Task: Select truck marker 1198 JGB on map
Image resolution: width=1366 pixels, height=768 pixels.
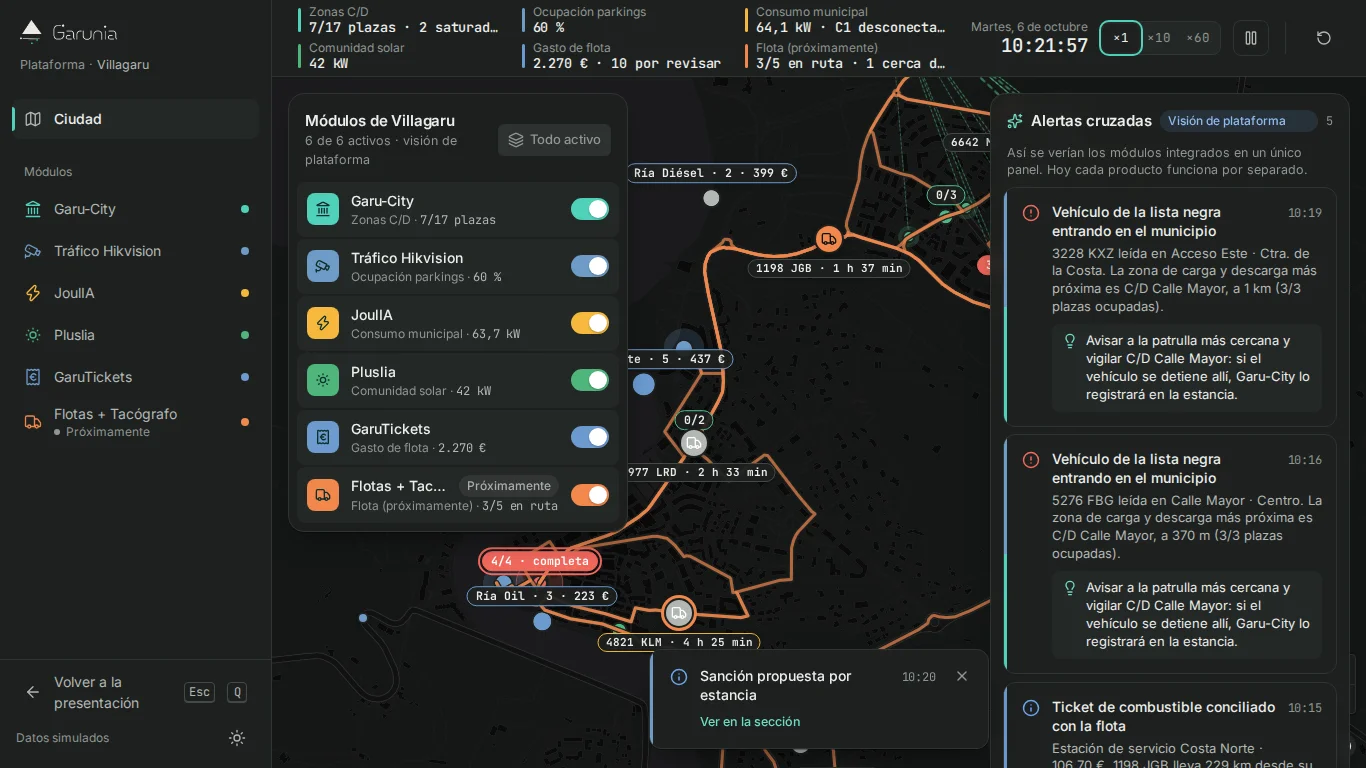Action: pos(828,239)
